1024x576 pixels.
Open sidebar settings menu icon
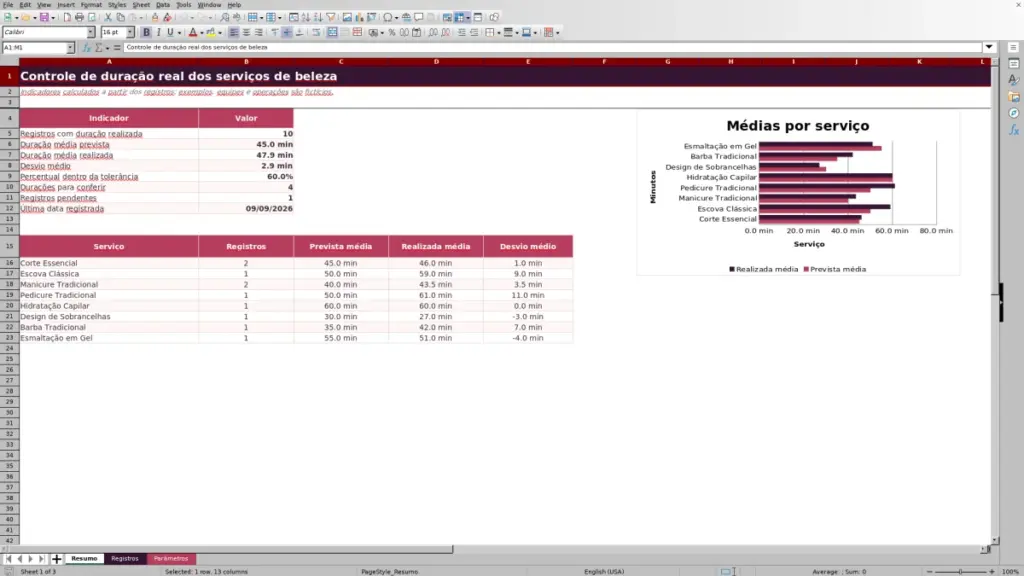tap(1014, 47)
